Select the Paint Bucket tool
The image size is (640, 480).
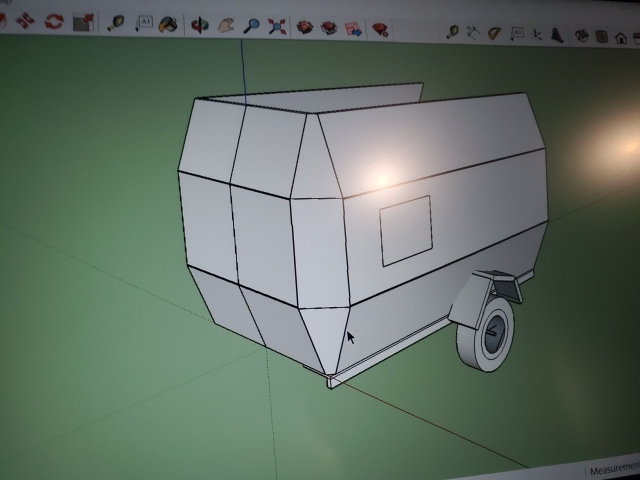(168, 24)
